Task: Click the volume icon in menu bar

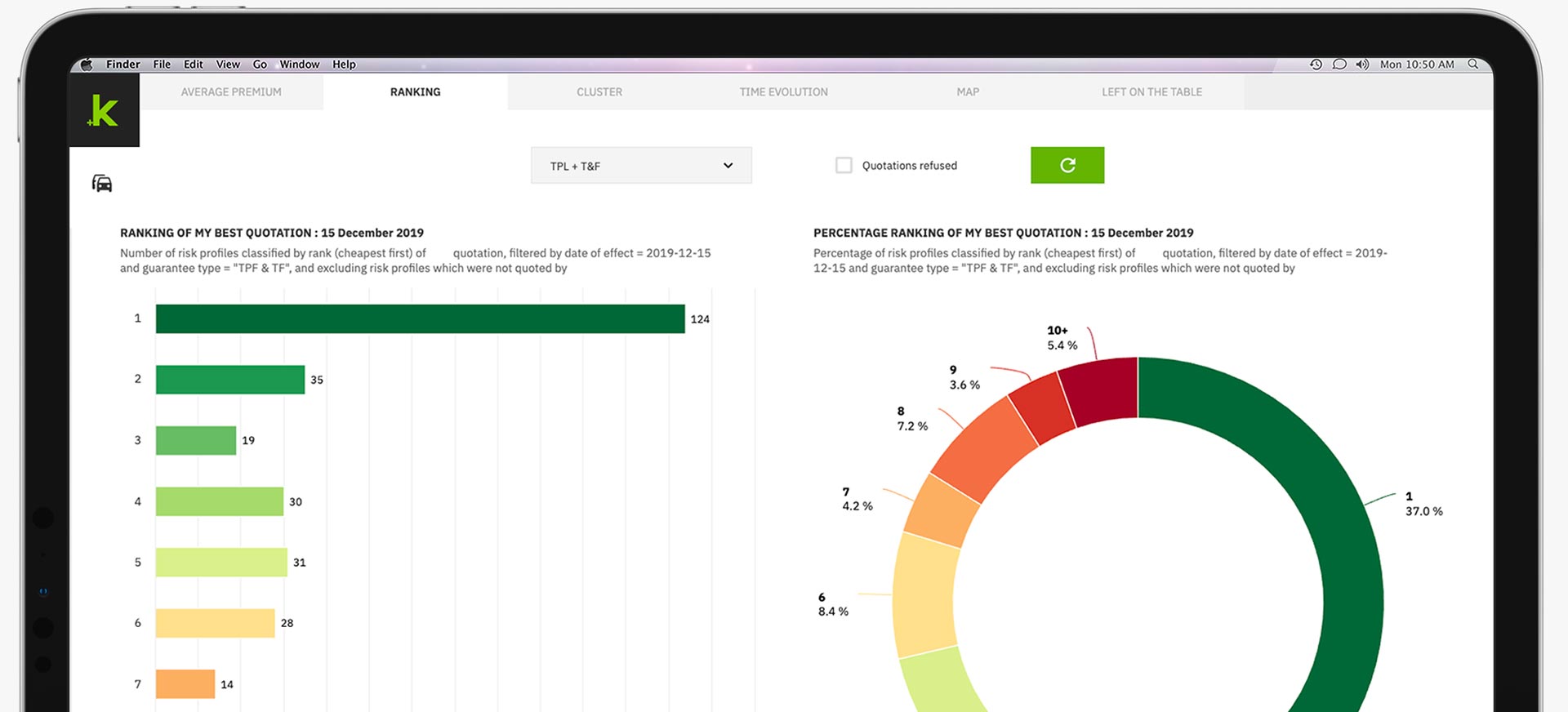Action: (1362, 65)
